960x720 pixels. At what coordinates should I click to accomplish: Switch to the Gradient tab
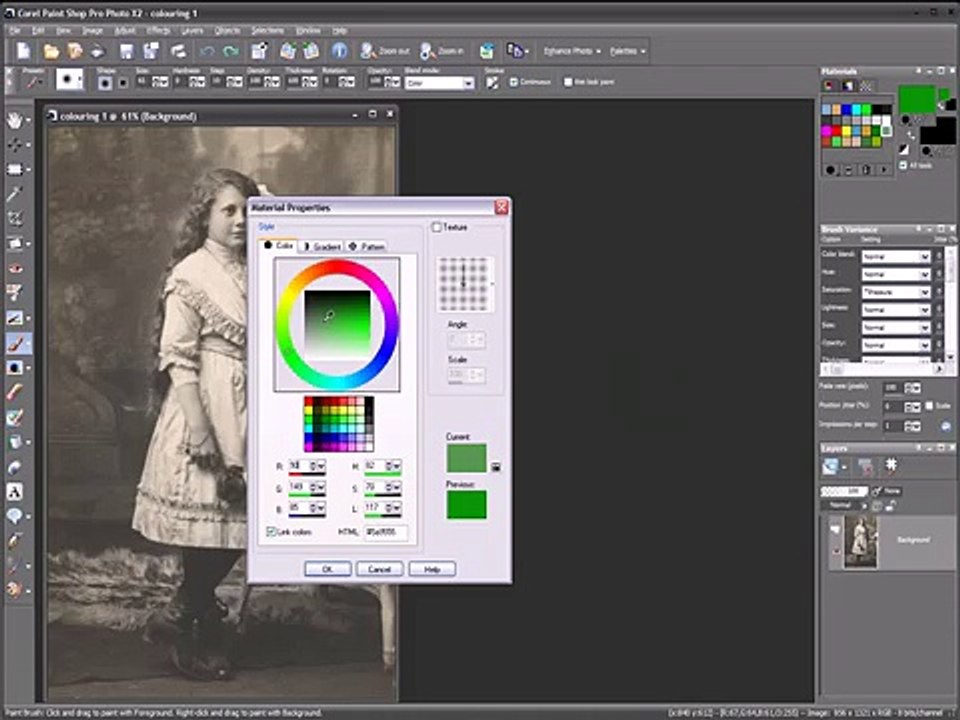click(322, 246)
